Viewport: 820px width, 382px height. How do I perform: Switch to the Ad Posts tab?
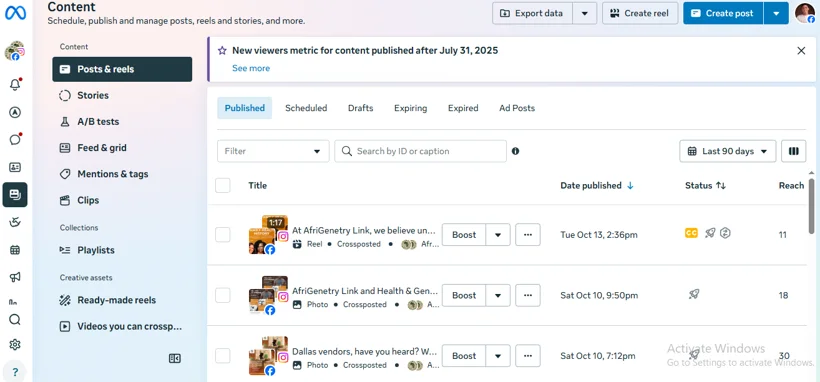(517, 108)
